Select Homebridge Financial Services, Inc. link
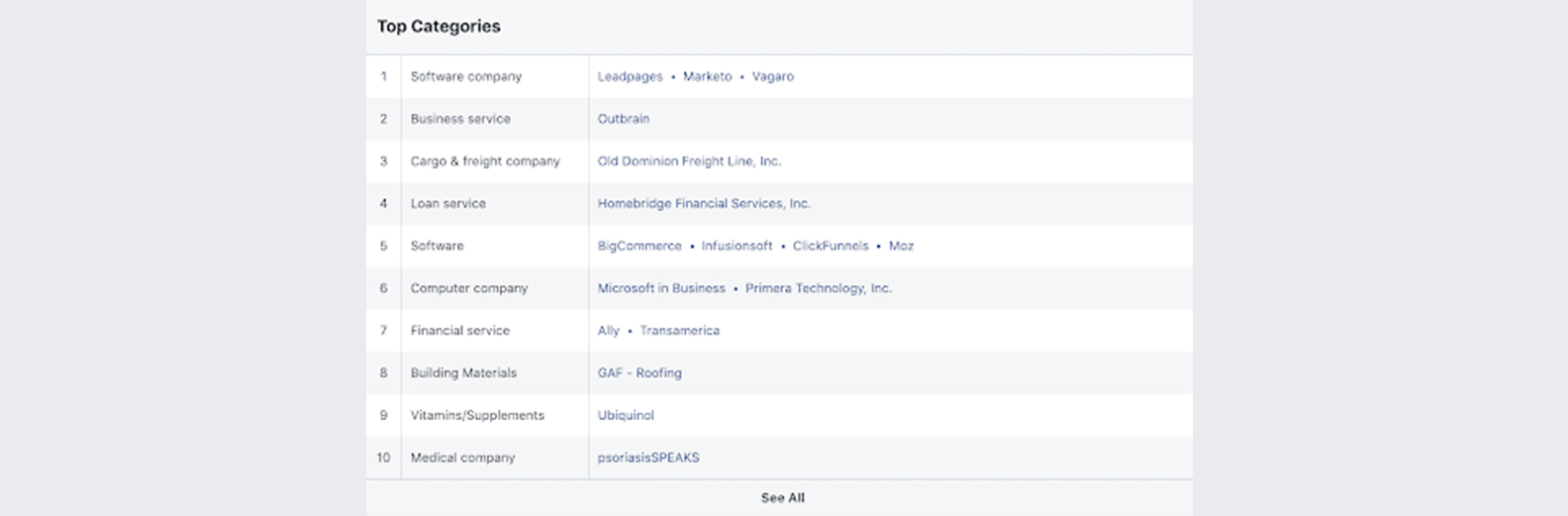1568x516 pixels. coord(704,204)
